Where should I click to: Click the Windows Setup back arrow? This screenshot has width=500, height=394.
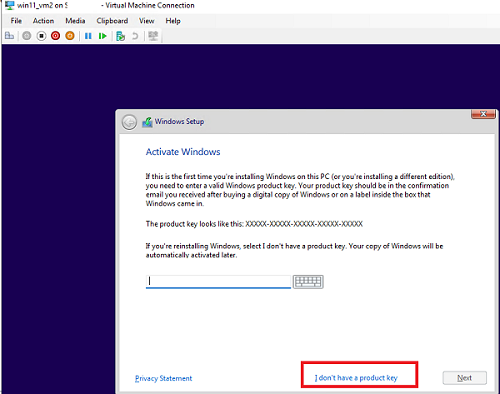(129, 122)
